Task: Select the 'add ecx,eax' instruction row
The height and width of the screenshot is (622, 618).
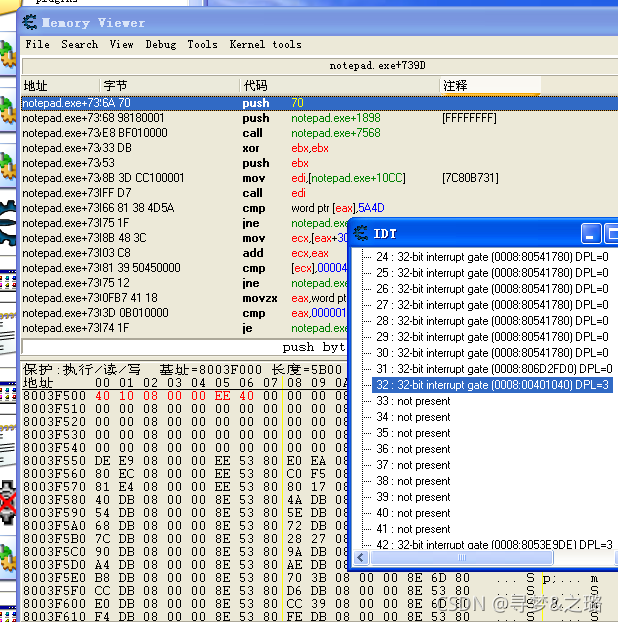Action: coord(184,253)
